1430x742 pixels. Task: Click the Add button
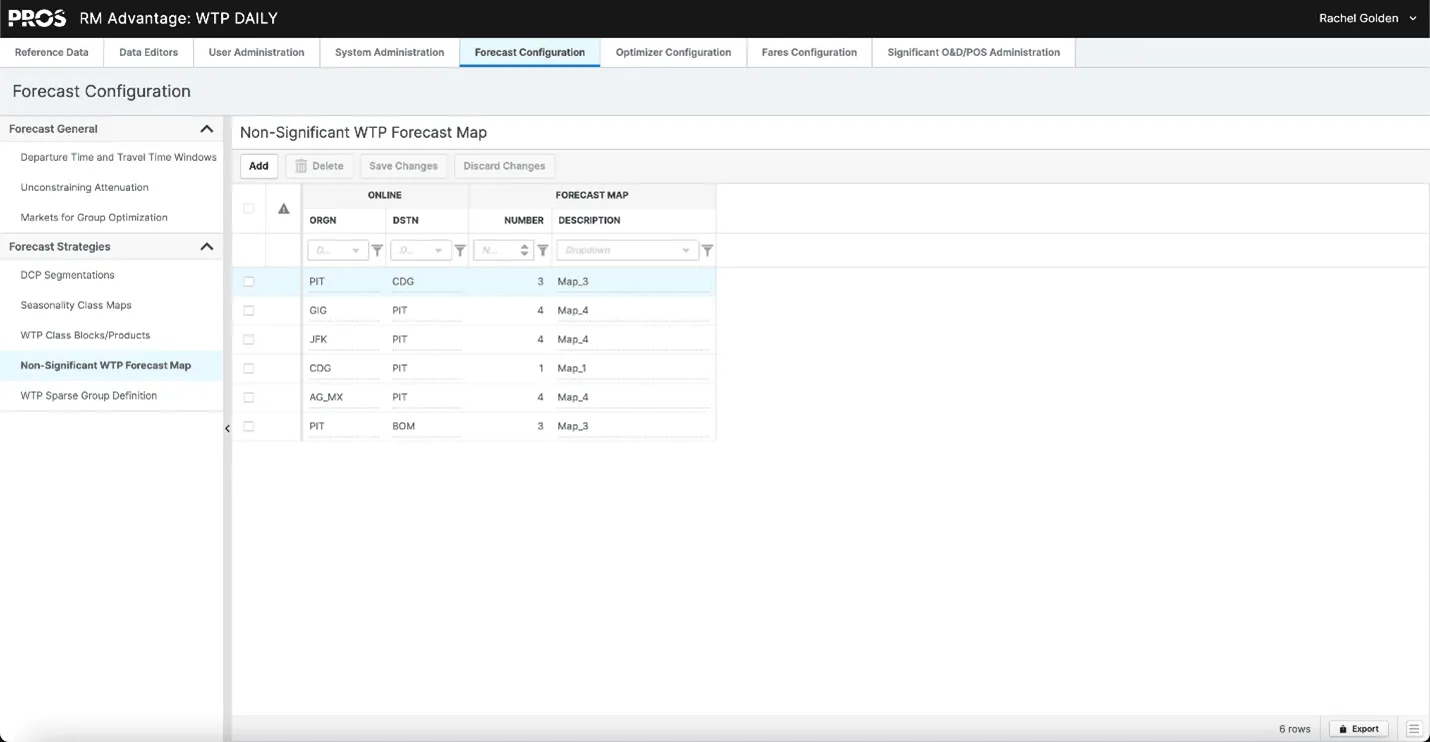tap(259, 166)
